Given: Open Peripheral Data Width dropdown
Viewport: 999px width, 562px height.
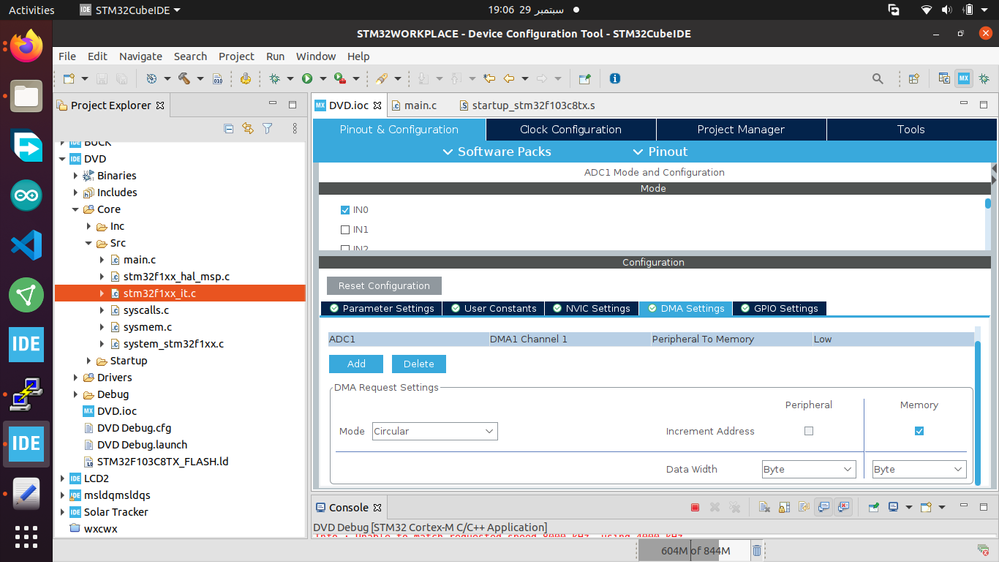Looking at the screenshot, I should pos(808,470).
